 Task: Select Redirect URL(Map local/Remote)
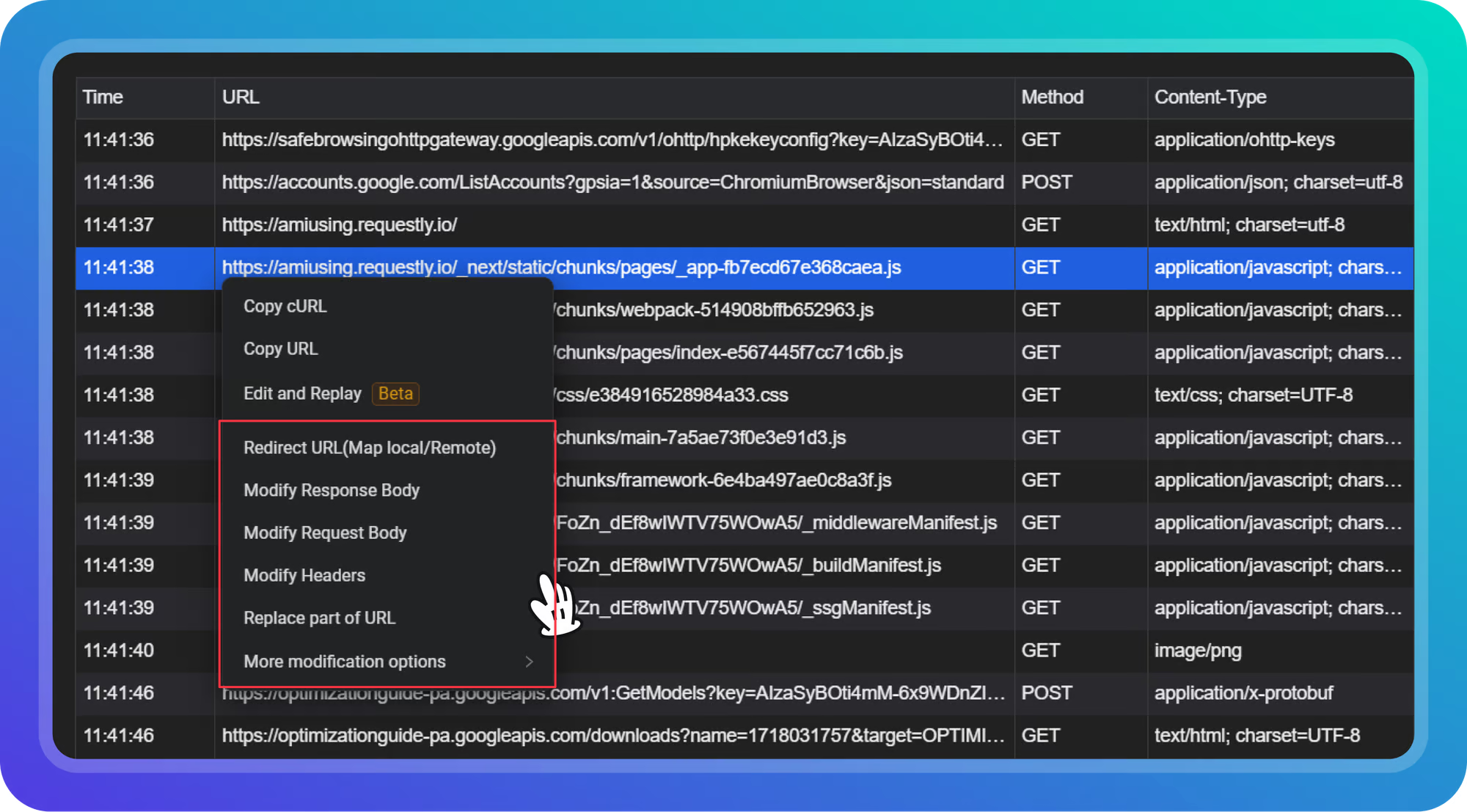pos(370,448)
